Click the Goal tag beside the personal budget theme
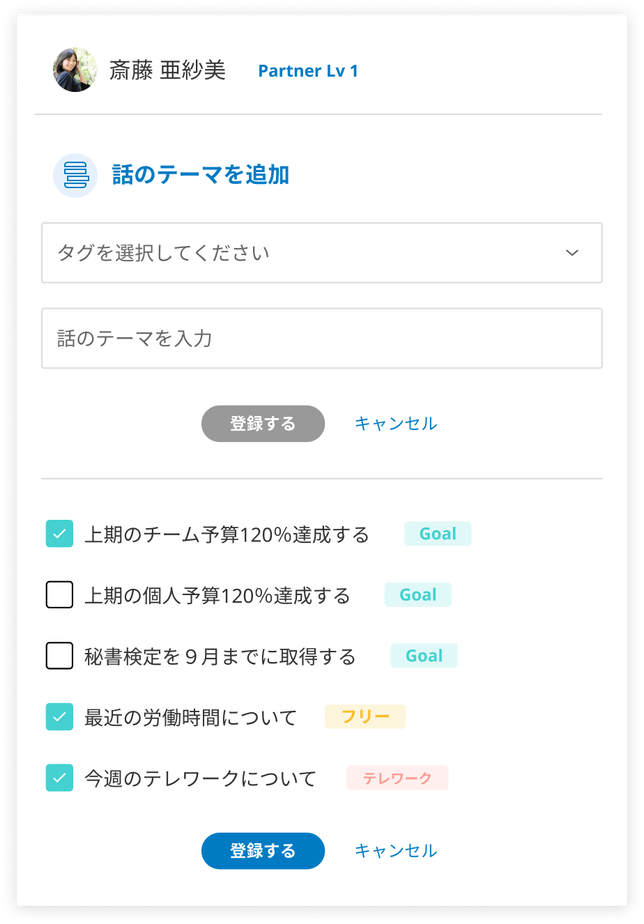This screenshot has width=644, height=924. coord(418,595)
